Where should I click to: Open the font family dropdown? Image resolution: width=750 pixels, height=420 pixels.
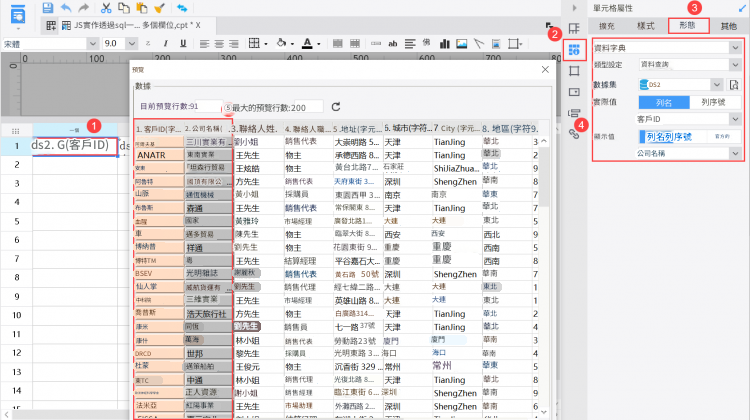pos(92,44)
